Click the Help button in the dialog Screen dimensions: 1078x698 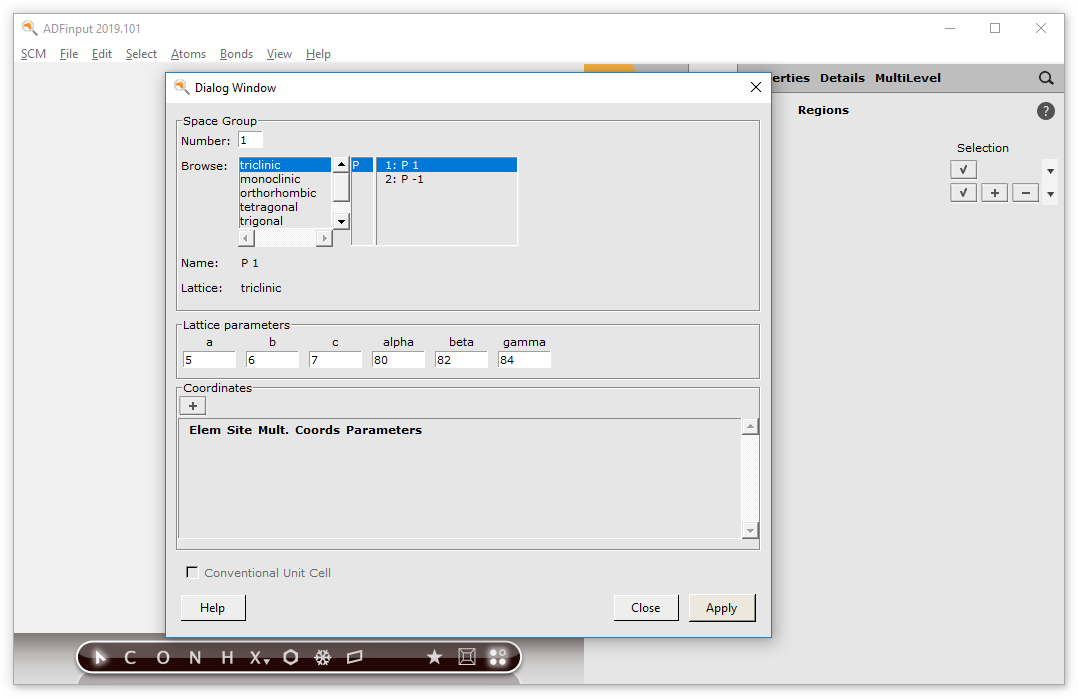click(212, 607)
